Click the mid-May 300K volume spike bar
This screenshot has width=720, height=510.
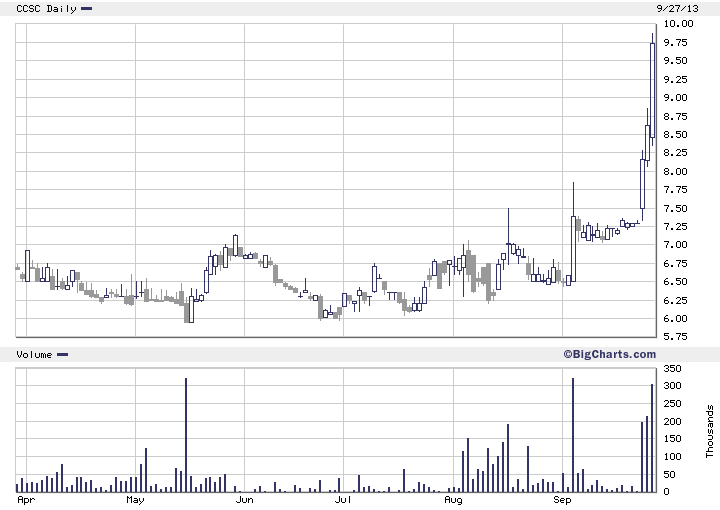click(186, 435)
